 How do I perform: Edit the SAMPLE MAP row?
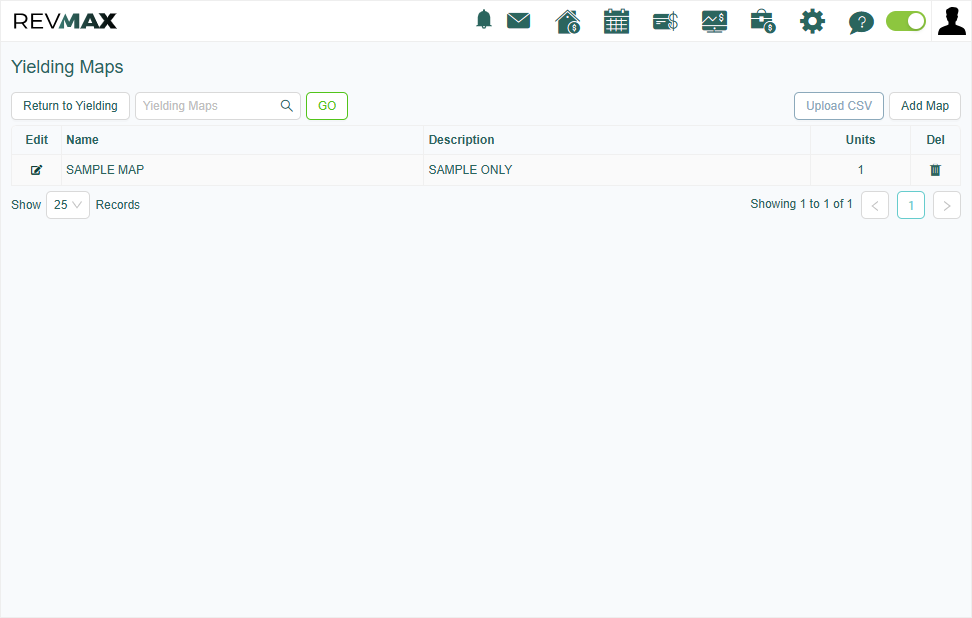(x=37, y=170)
